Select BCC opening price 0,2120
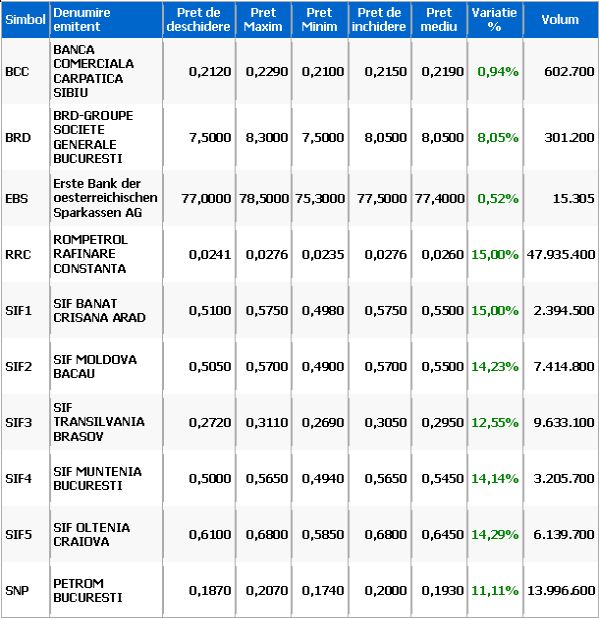The width and height of the screenshot is (599, 619). point(210,72)
